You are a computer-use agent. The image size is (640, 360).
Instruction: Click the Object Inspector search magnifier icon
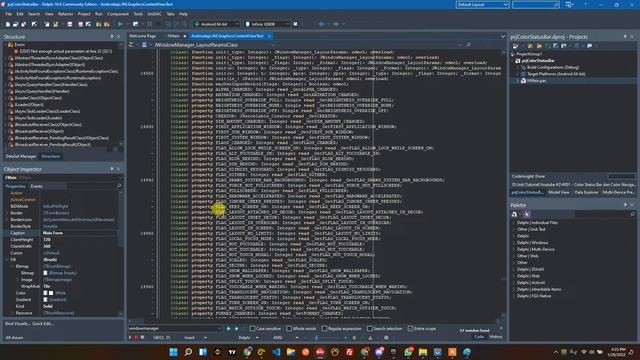click(x=119, y=186)
